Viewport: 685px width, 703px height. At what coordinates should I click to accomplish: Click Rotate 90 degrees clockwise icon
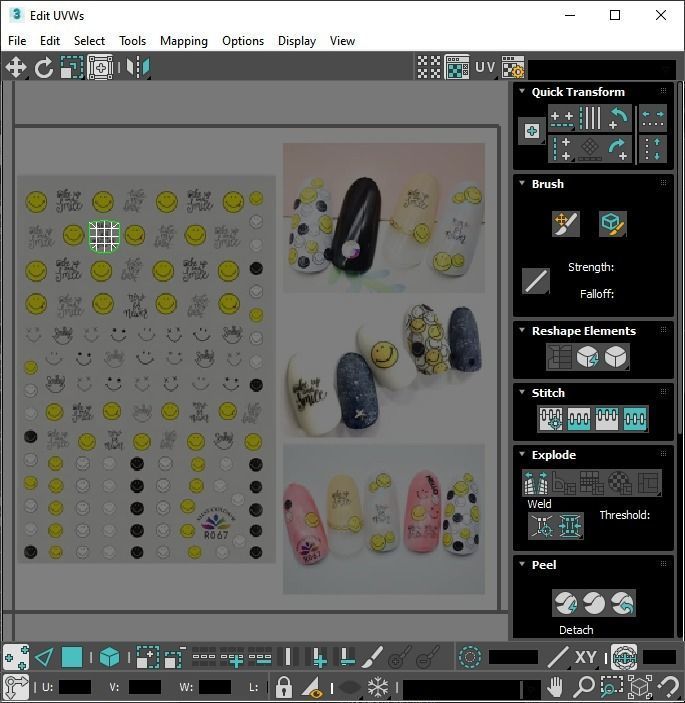618,149
